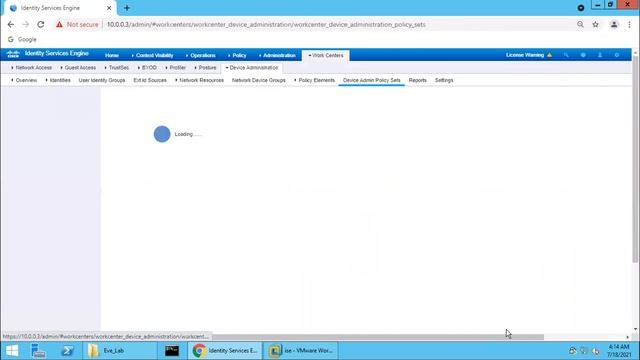Reload the page with refresh icon
640x360 pixels.
point(40,24)
